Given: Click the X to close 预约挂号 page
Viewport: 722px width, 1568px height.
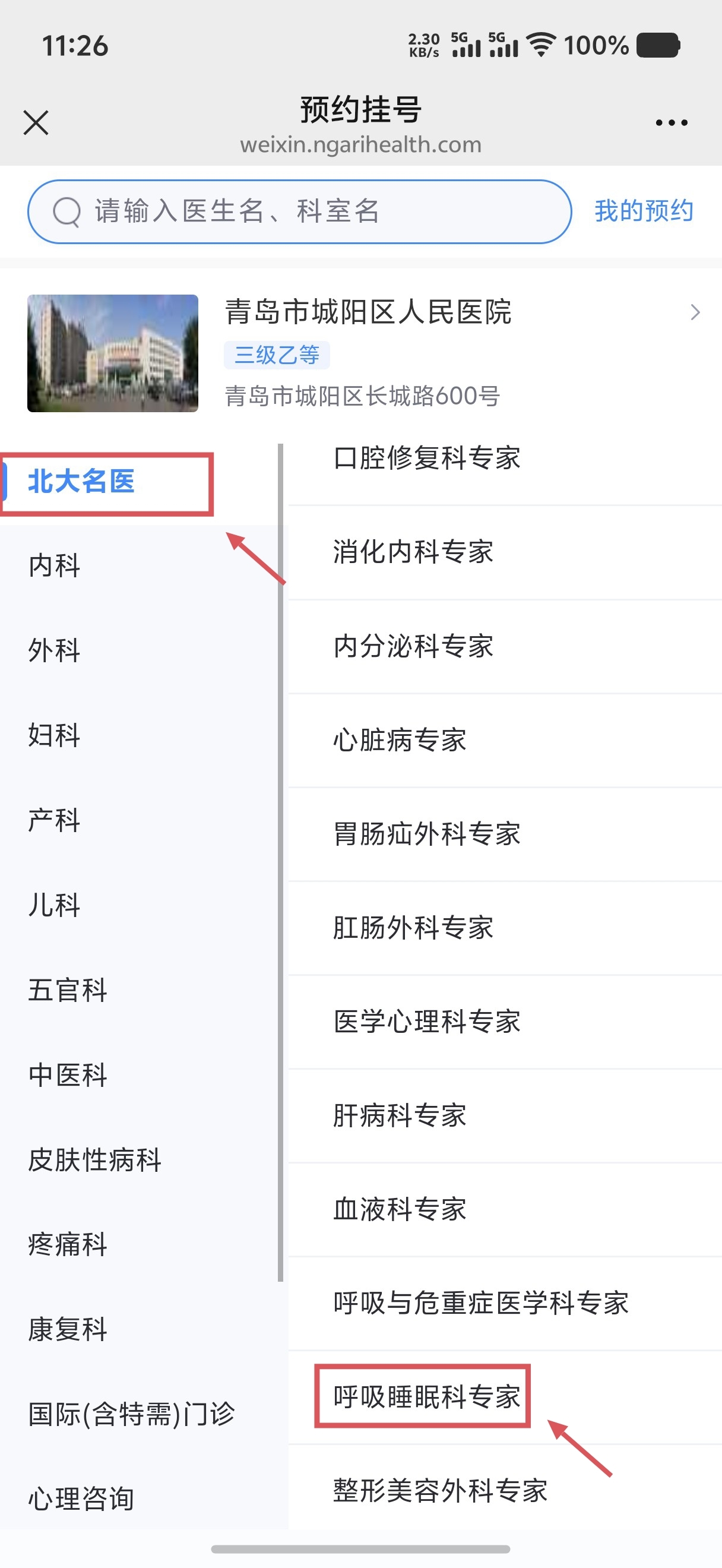Looking at the screenshot, I should coord(35,122).
